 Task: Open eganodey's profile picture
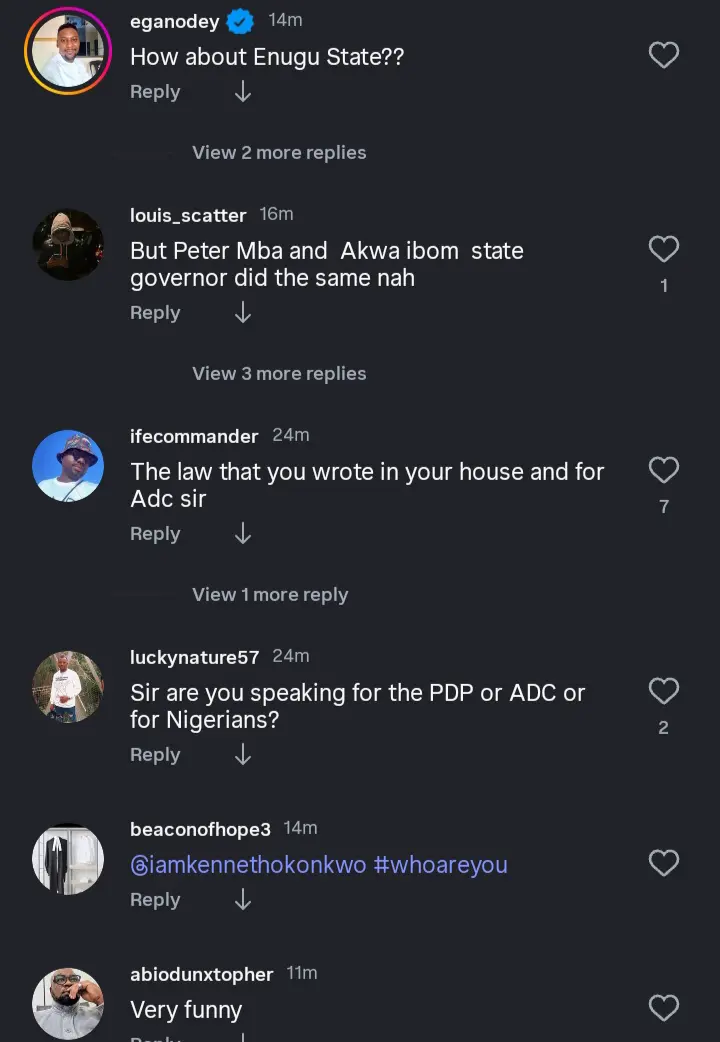[x=67, y=51]
